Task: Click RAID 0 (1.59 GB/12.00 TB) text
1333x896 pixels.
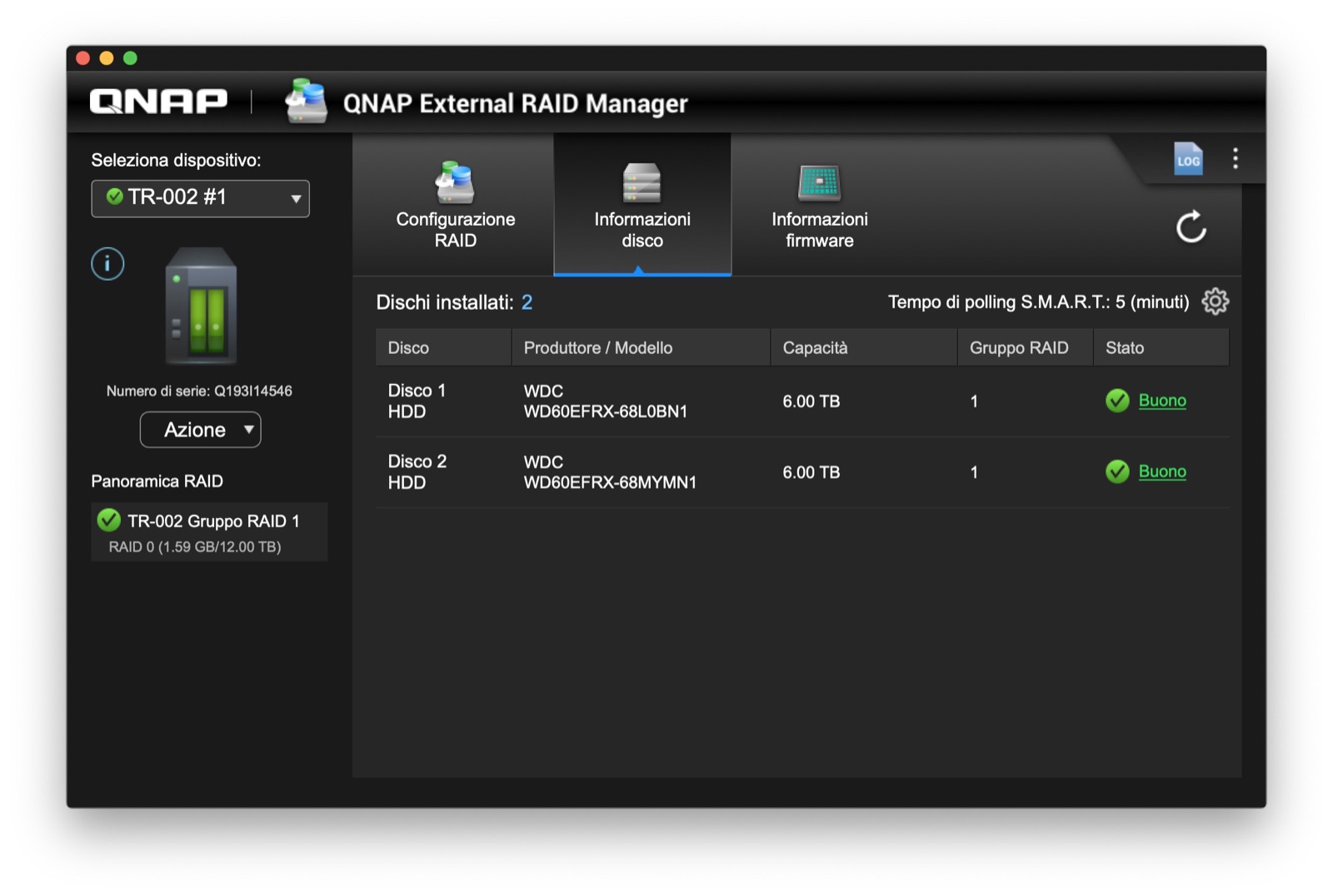Action: pos(195,547)
